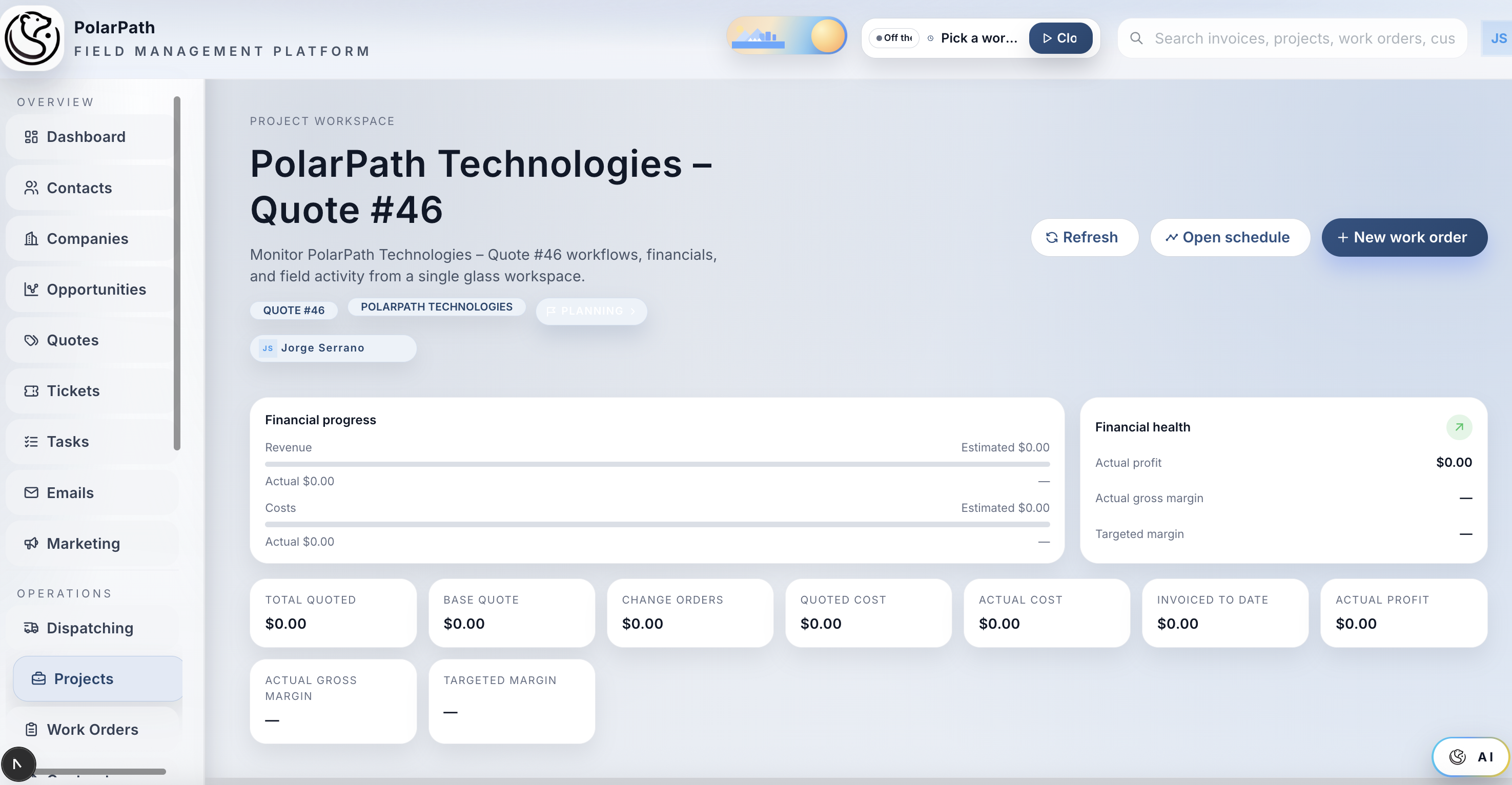1512x785 pixels.
Task: Click the Opportunities chart icon
Action: 32,288
